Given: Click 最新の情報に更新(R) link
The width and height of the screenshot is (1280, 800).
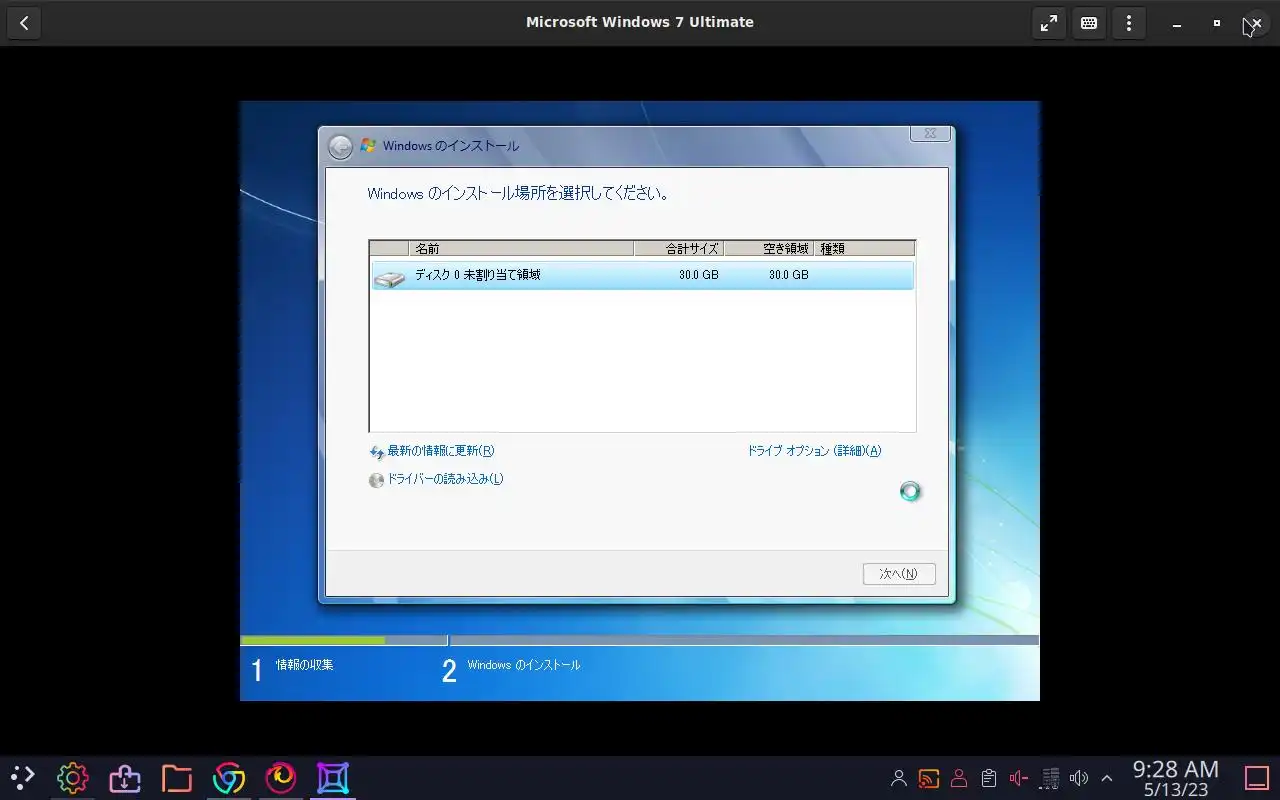Looking at the screenshot, I should click(441, 451).
